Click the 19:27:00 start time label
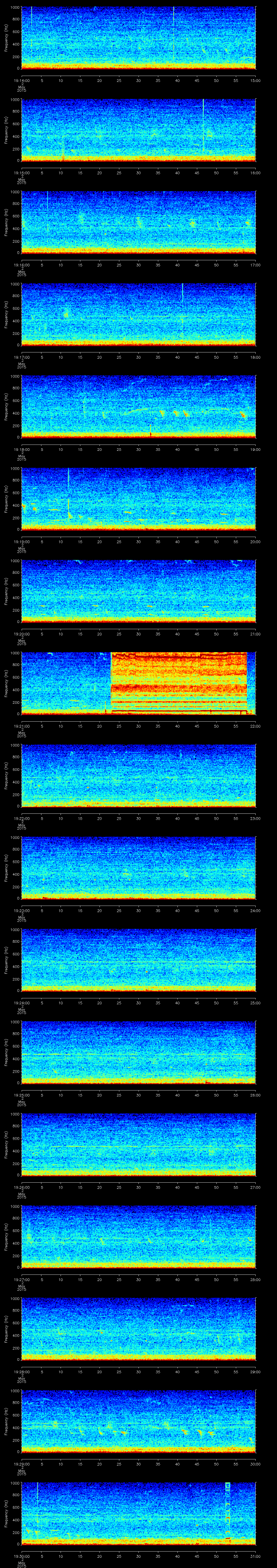 point(21,1279)
